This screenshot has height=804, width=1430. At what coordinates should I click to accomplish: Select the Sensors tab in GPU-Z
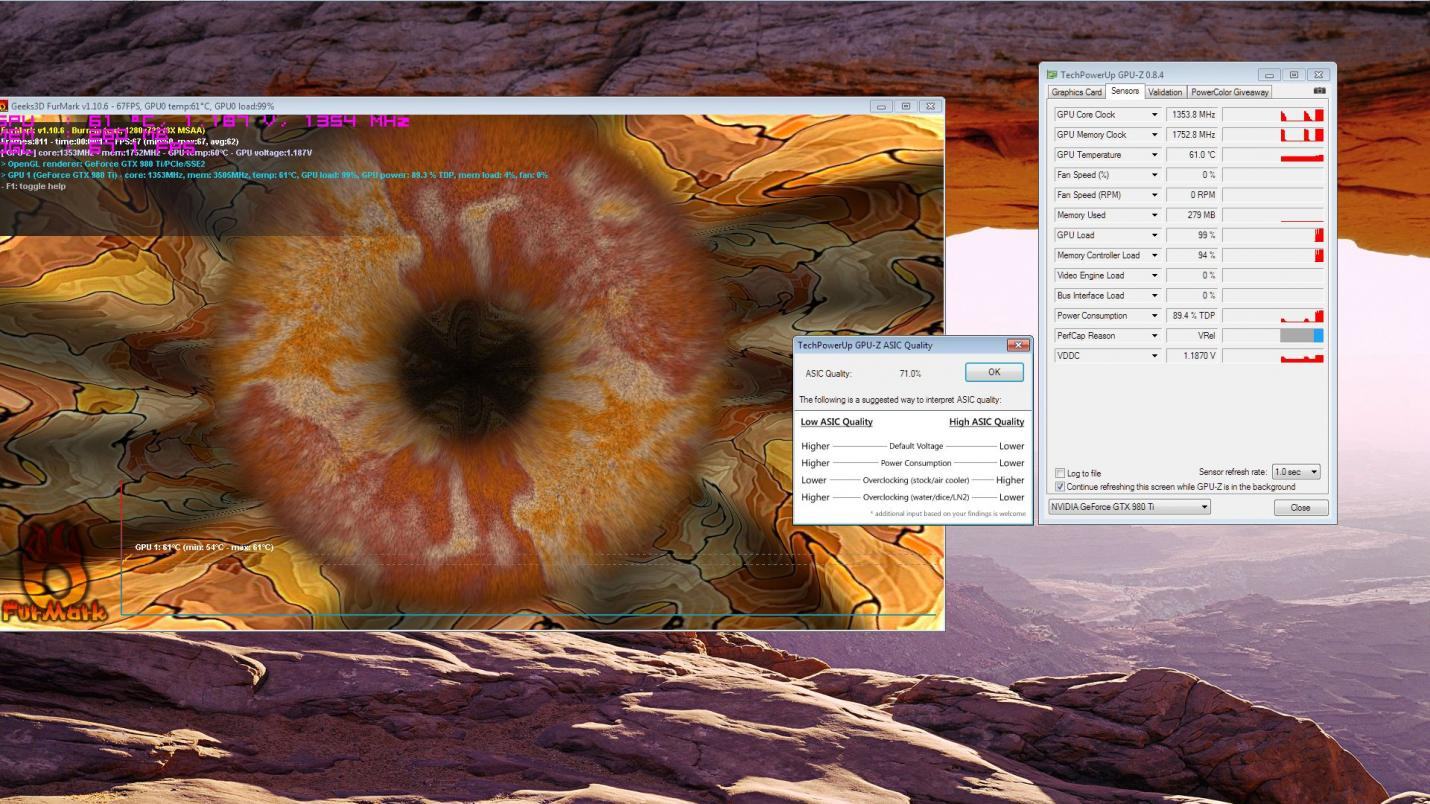[1125, 91]
